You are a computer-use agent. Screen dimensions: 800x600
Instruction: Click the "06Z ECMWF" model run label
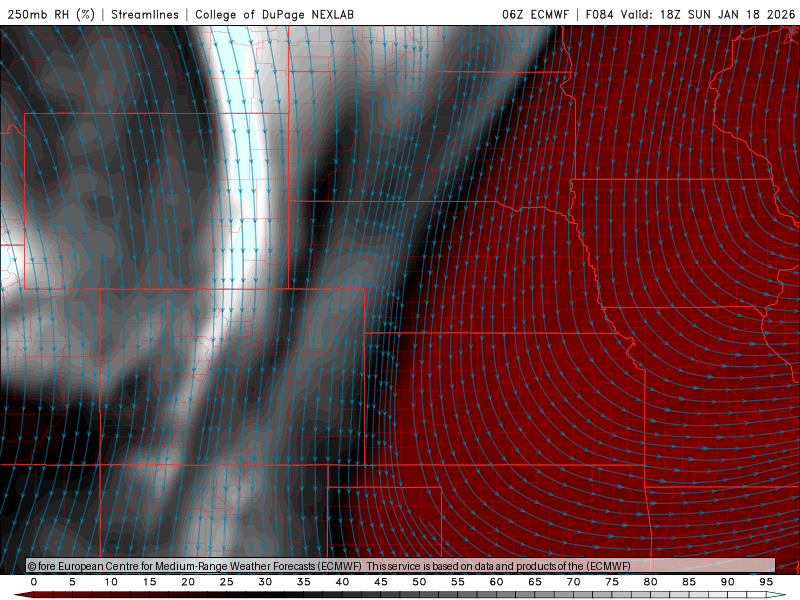(x=535, y=14)
